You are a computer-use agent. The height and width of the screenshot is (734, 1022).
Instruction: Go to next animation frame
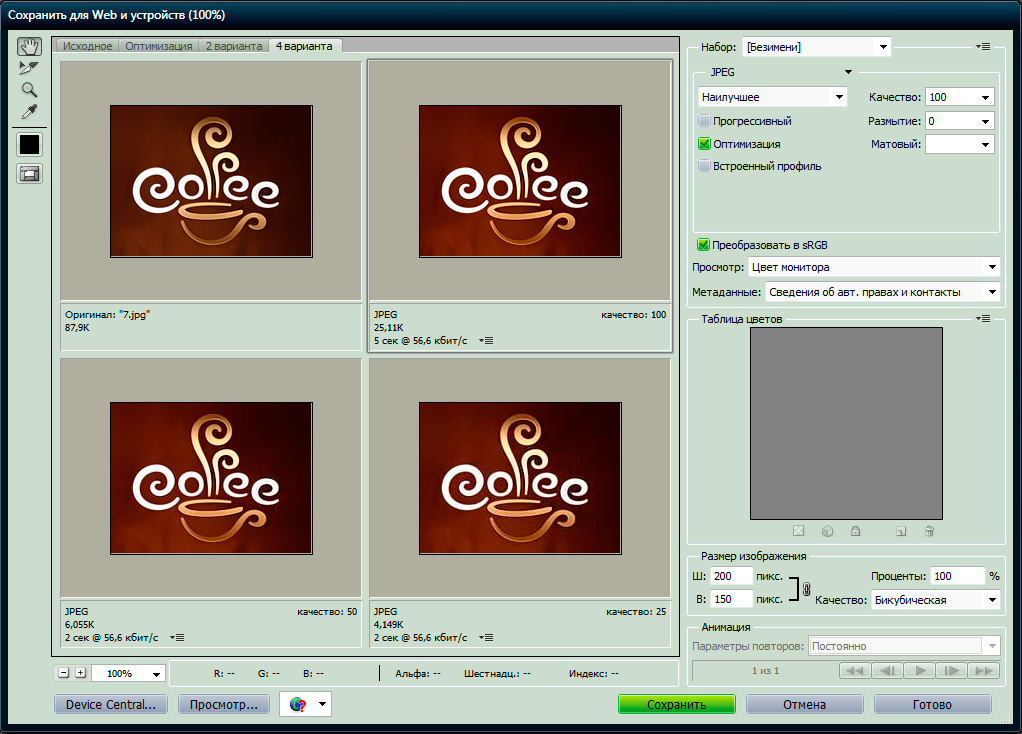tap(952, 671)
